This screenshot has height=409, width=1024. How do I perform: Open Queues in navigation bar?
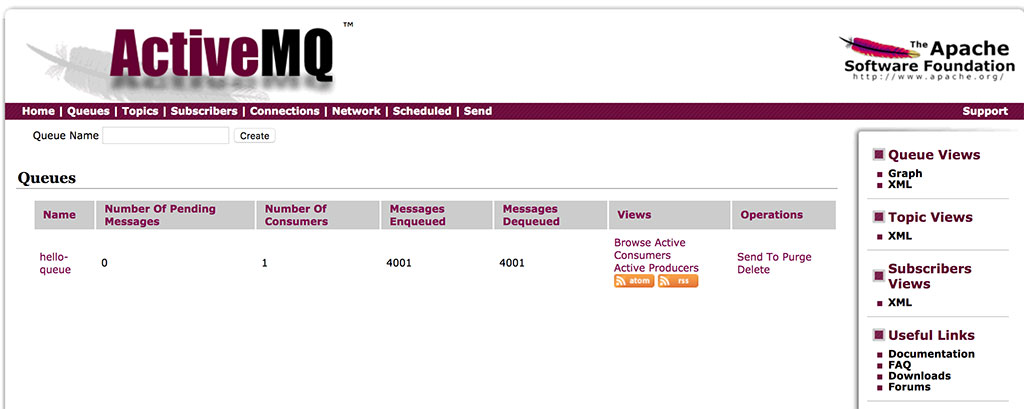pos(88,111)
